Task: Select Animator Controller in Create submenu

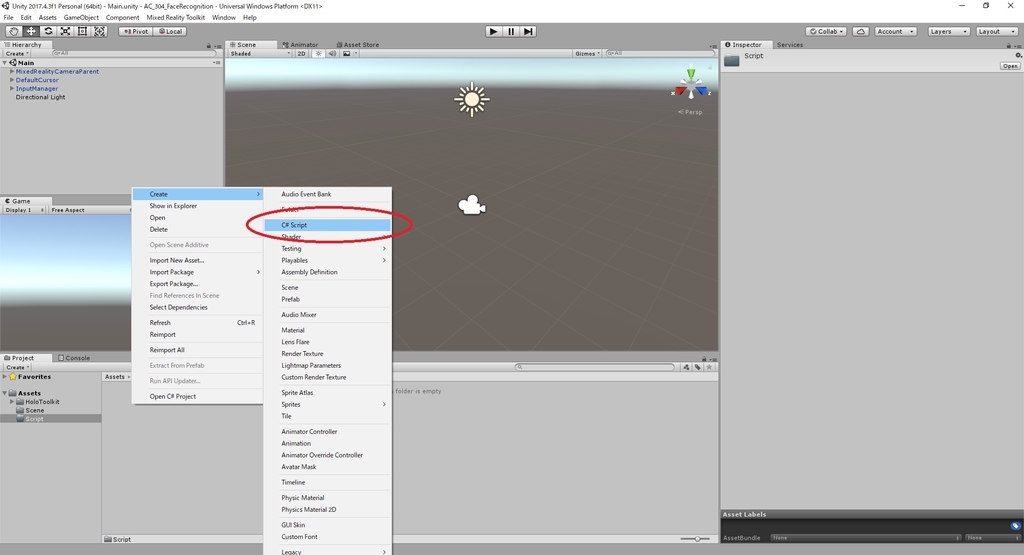Action: (327, 432)
